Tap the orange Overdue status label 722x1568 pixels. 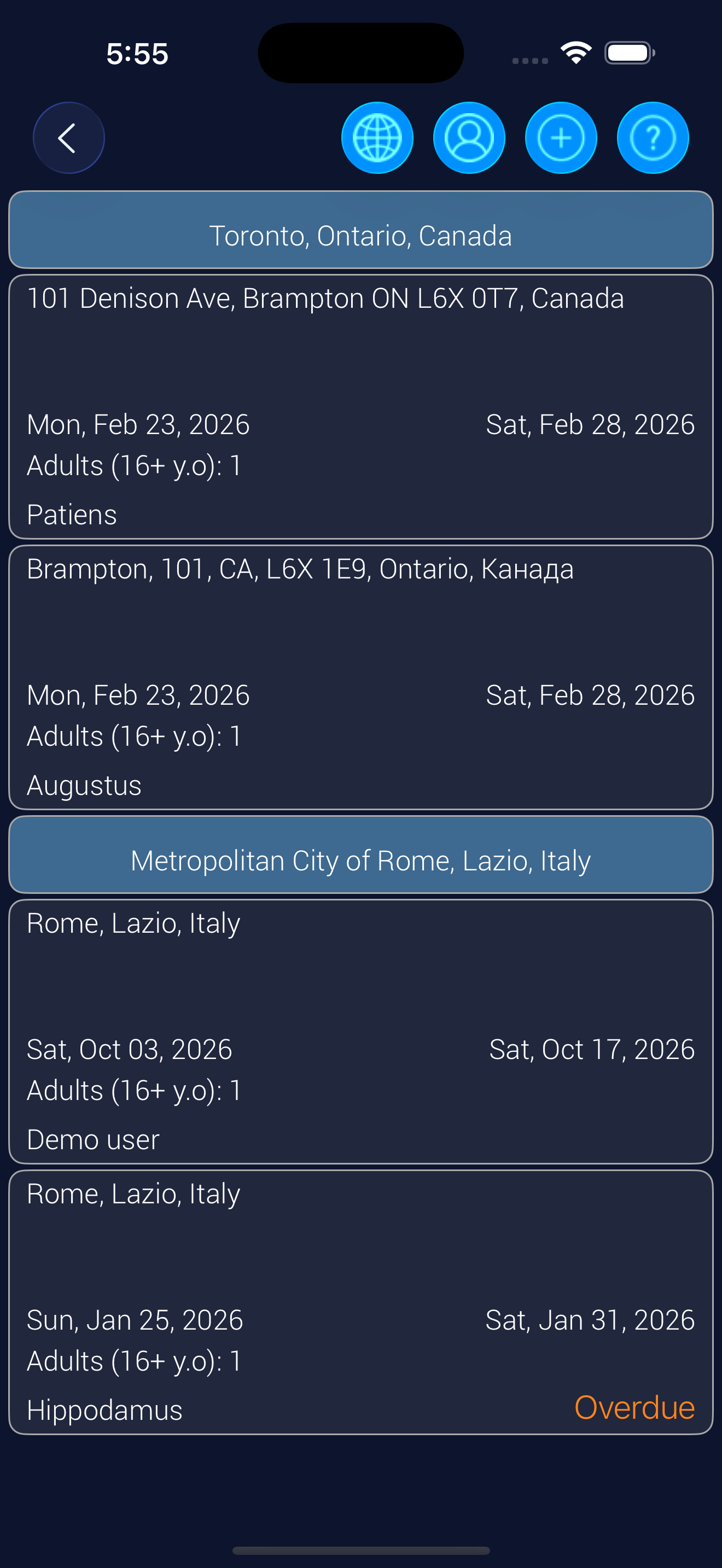pos(634,1407)
